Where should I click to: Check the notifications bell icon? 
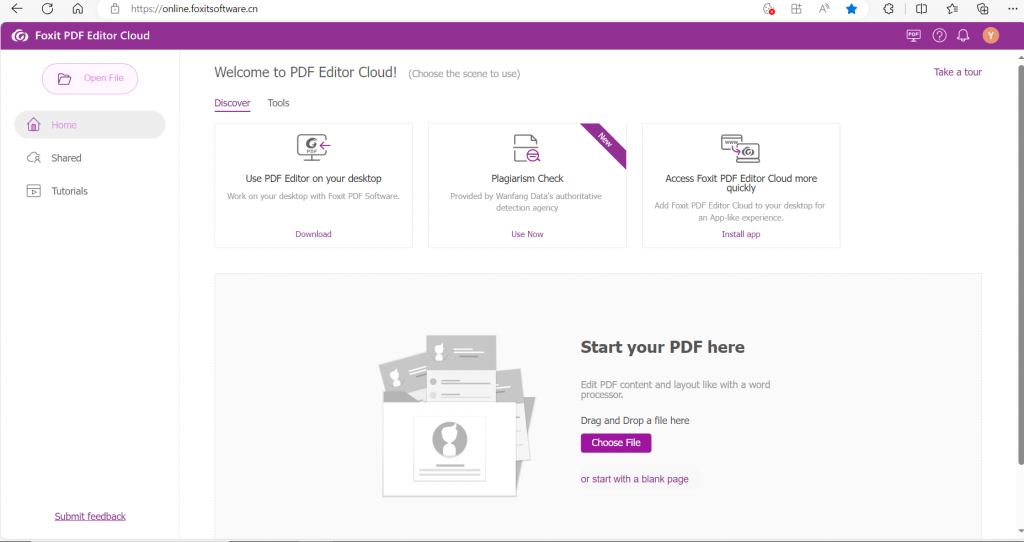pyautogui.click(x=963, y=36)
